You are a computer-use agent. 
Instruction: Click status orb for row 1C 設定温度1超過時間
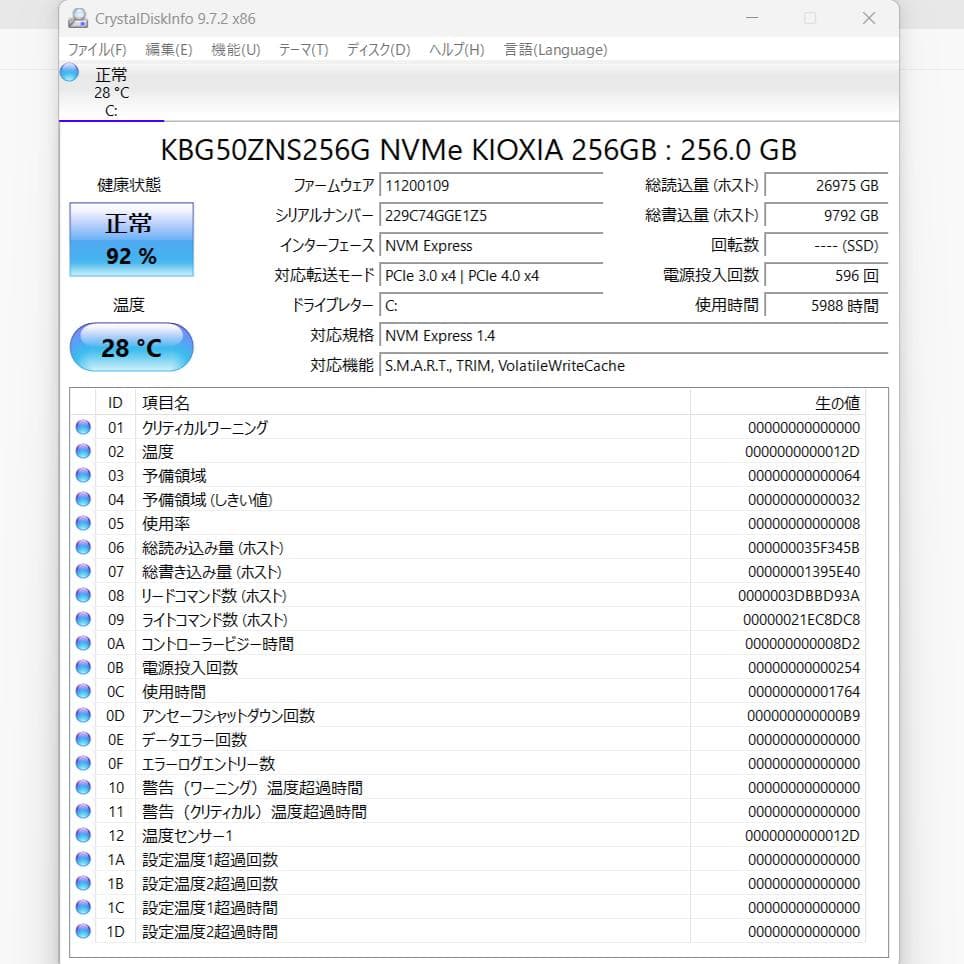point(83,907)
